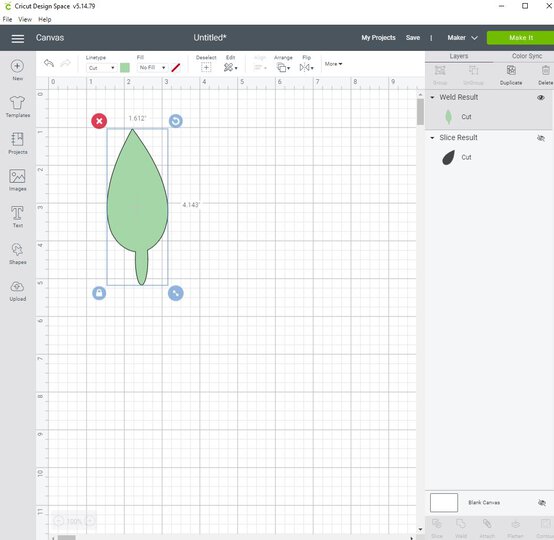Click the Deselect icon
Viewport: 554px width, 540px height.
[206, 67]
